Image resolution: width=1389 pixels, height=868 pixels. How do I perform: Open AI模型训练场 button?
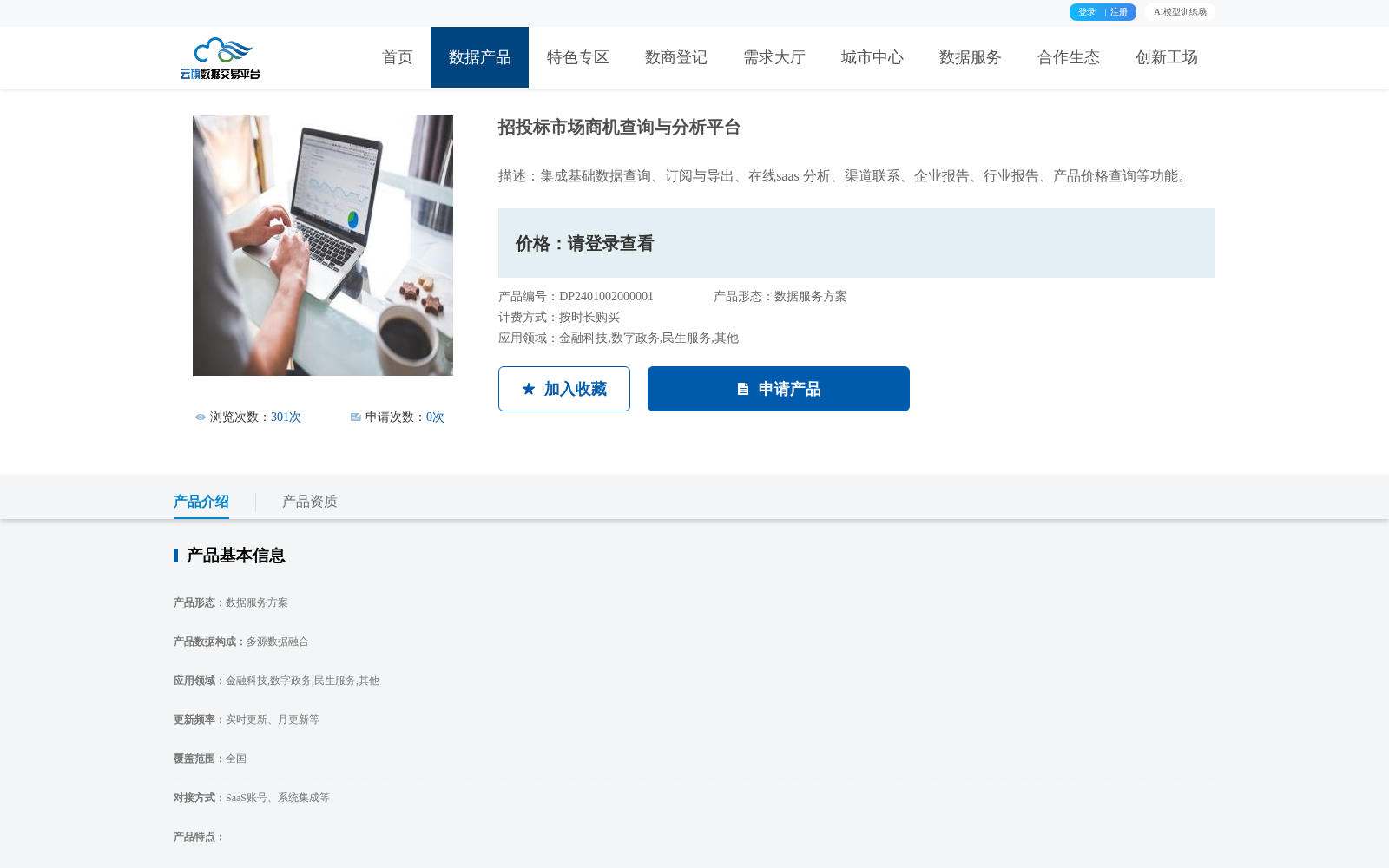[x=1180, y=12]
